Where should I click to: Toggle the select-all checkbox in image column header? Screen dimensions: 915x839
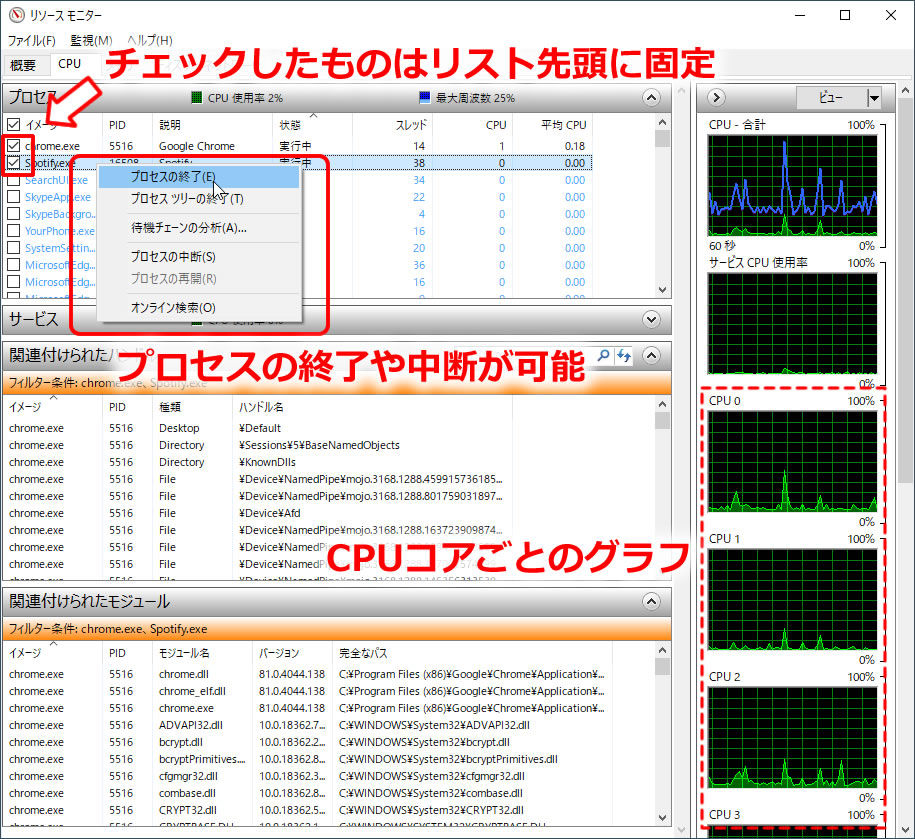click(x=13, y=124)
